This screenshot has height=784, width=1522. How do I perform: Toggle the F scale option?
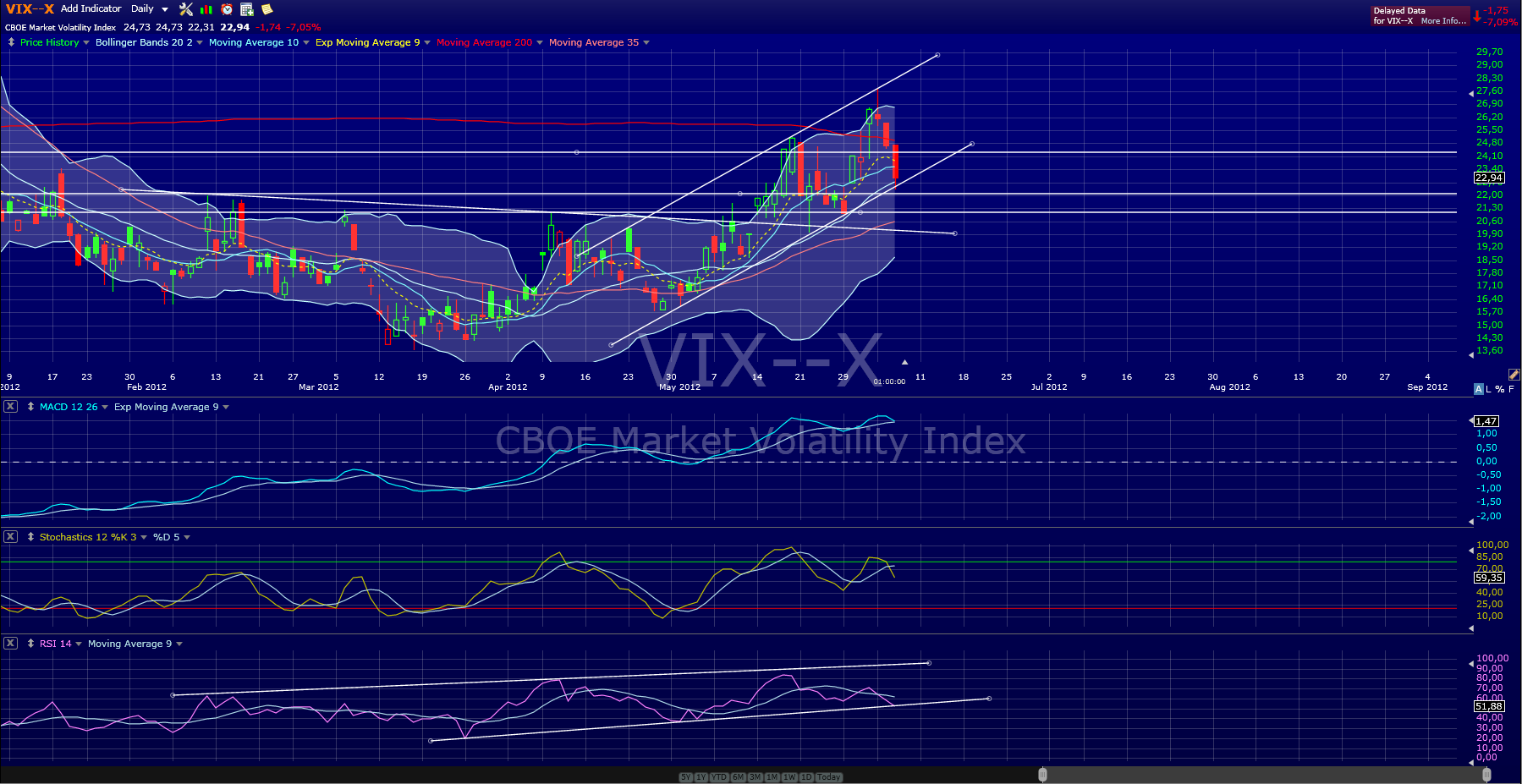[x=1512, y=389]
